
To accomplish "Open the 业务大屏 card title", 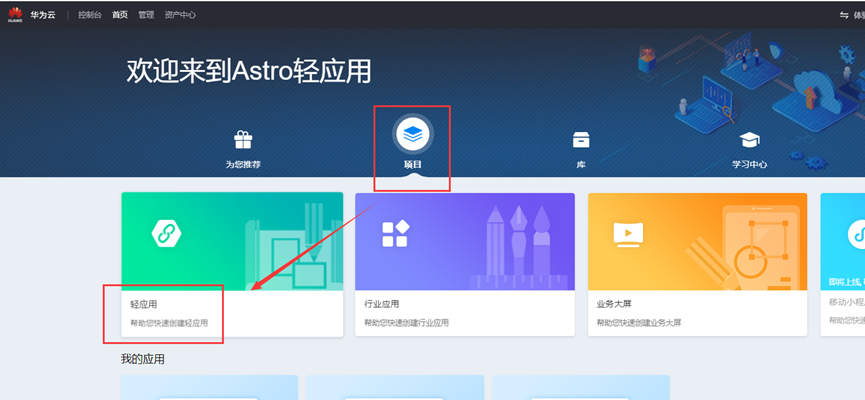I will pos(614,304).
